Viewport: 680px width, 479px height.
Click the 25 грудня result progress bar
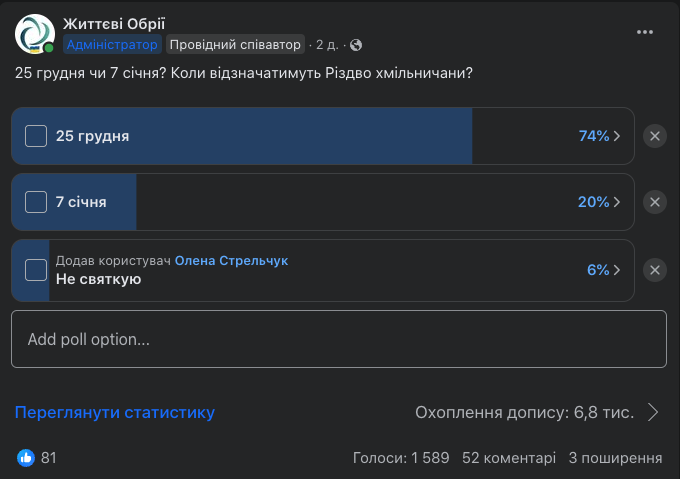tap(300, 136)
